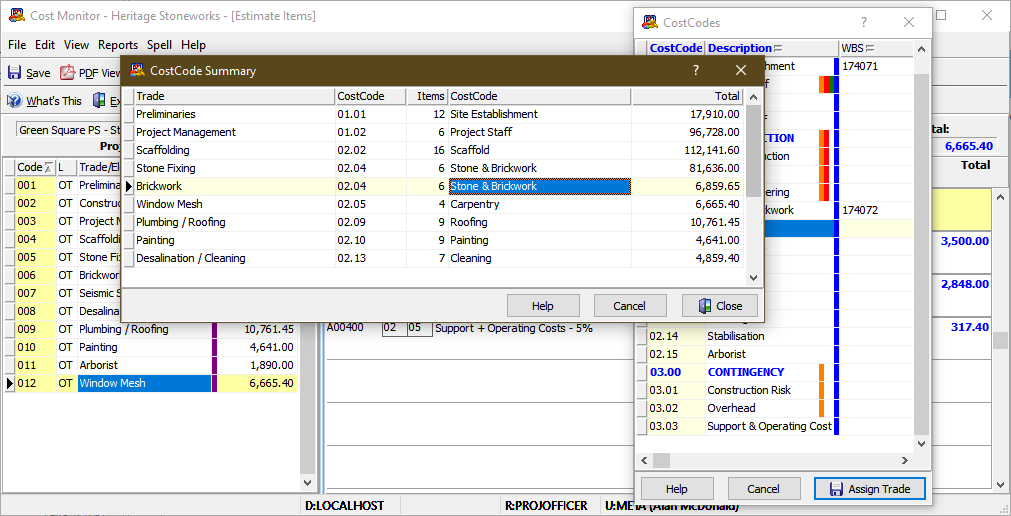Select Stone Fixing trade row
This screenshot has width=1011, height=516.
tap(433, 168)
